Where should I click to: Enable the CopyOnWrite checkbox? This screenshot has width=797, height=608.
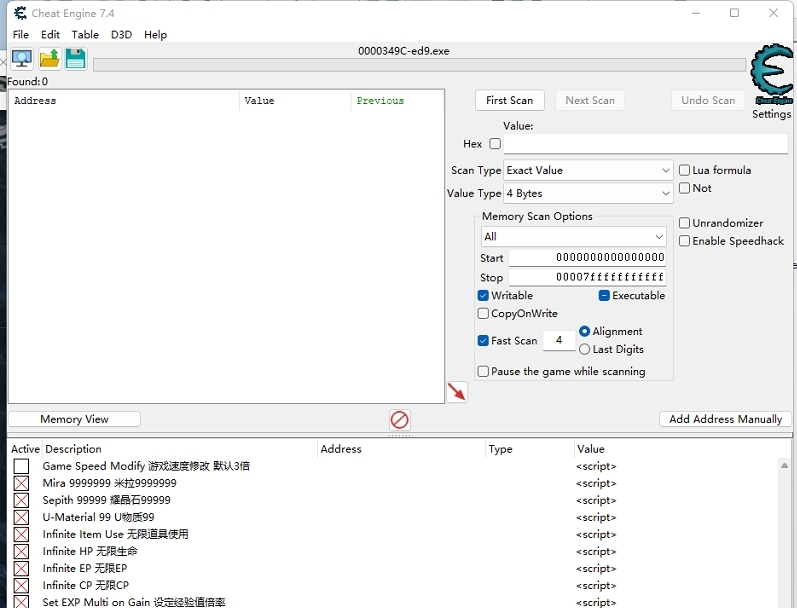(x=483, y=314)
